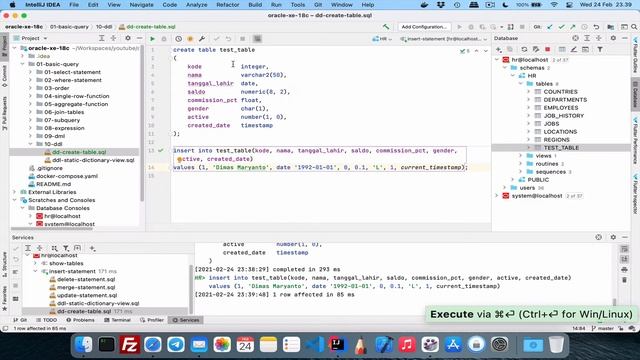Viewport: 640px width, 360px height.
Task: Expand views node in Database tree
Action: click(521, 156)
